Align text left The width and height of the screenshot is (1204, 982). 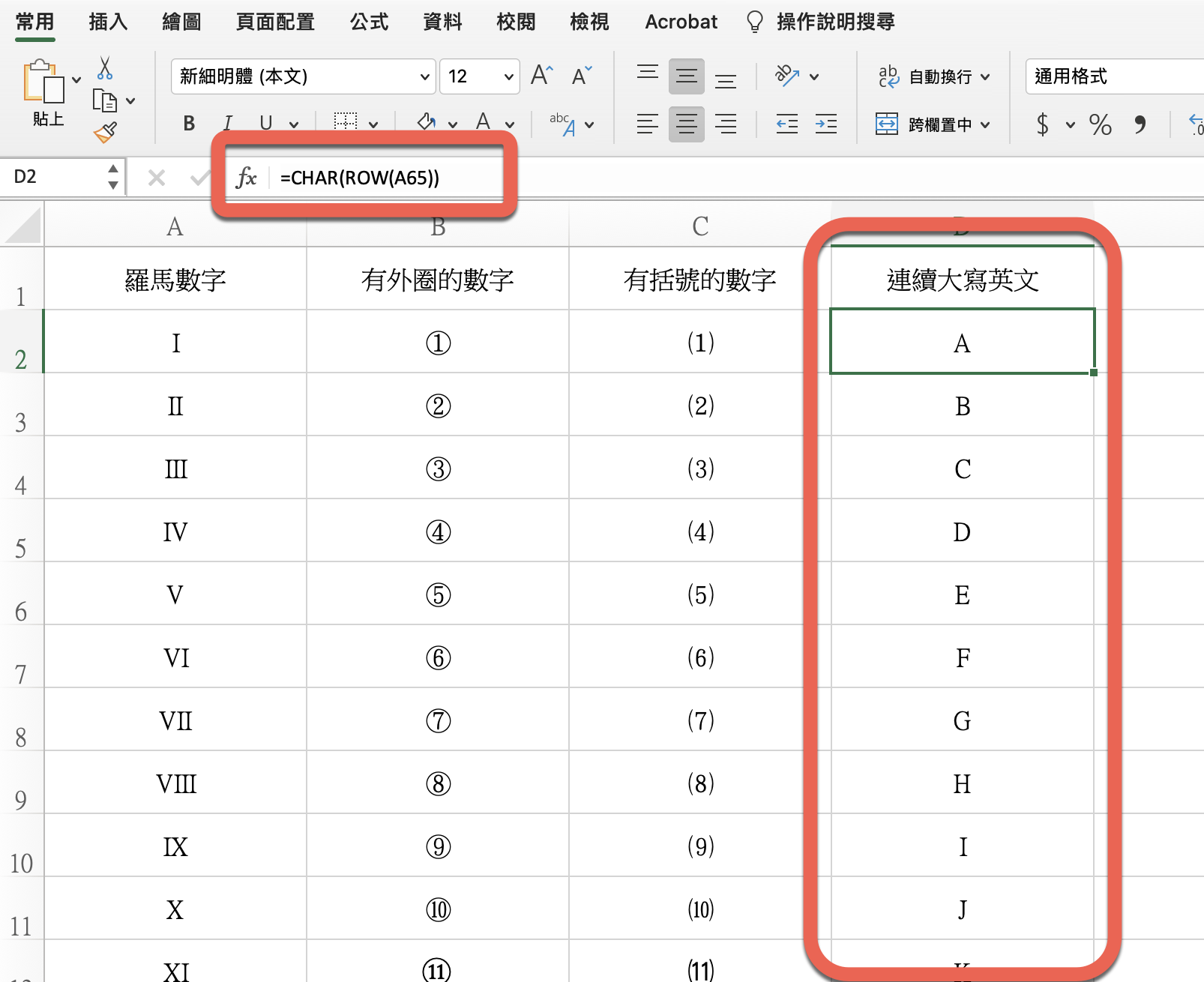point(648,124)
